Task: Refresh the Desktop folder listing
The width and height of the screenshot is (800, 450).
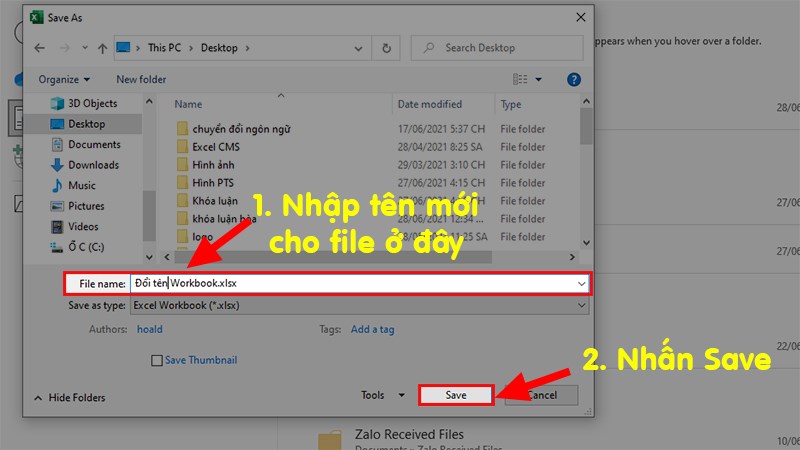Action: click(386, 48)
